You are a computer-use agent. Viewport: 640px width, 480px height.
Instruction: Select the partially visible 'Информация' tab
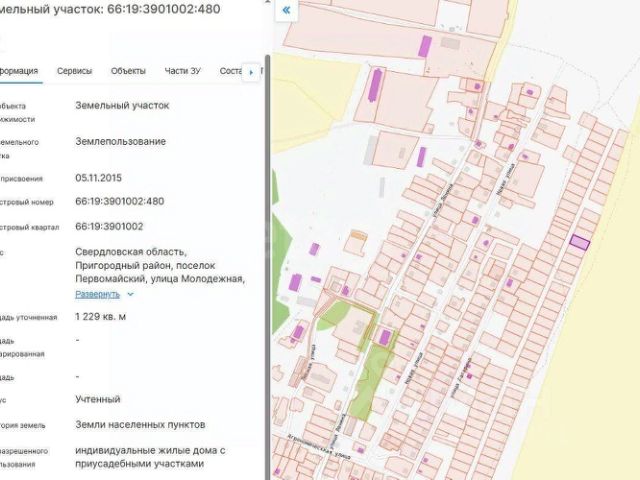pyautogui.click(x=19, y=71)
